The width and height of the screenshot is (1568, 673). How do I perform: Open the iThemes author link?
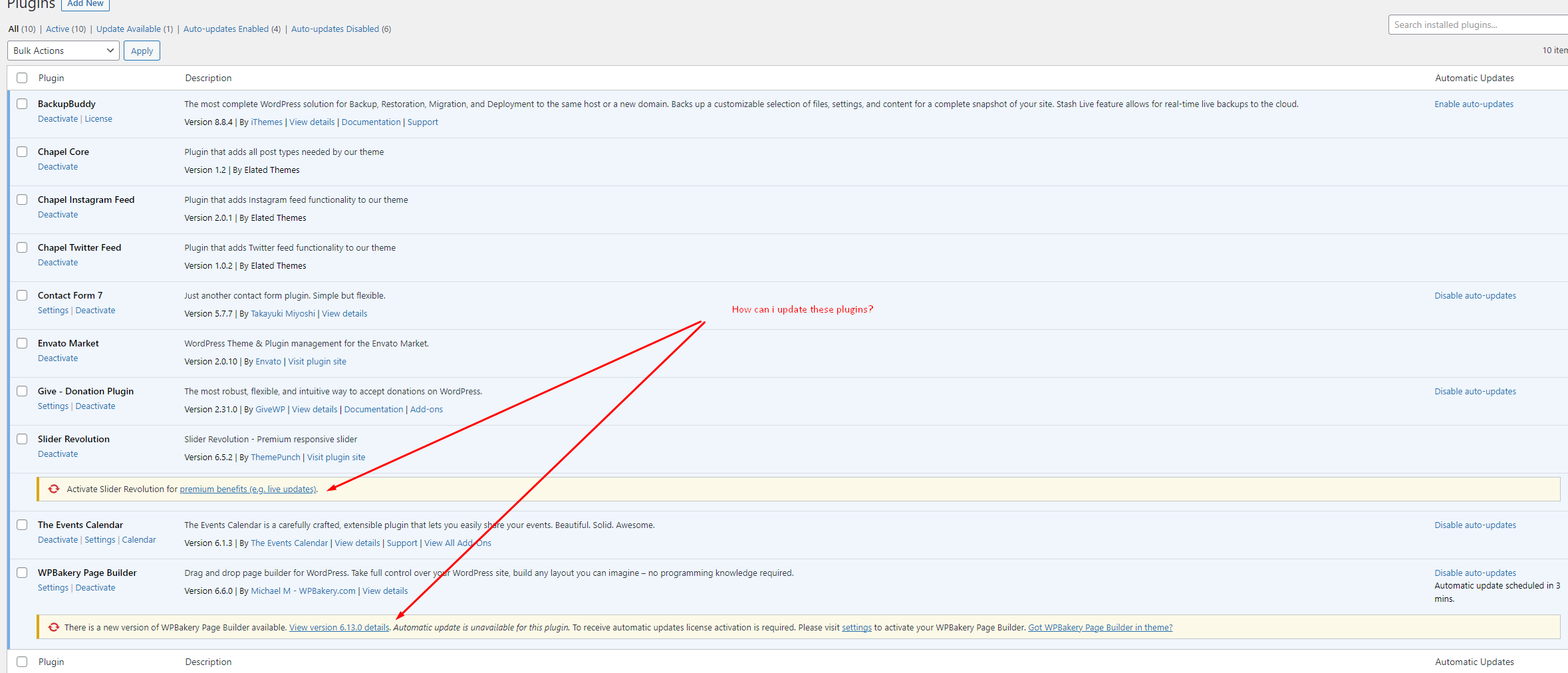click(267, 122)
